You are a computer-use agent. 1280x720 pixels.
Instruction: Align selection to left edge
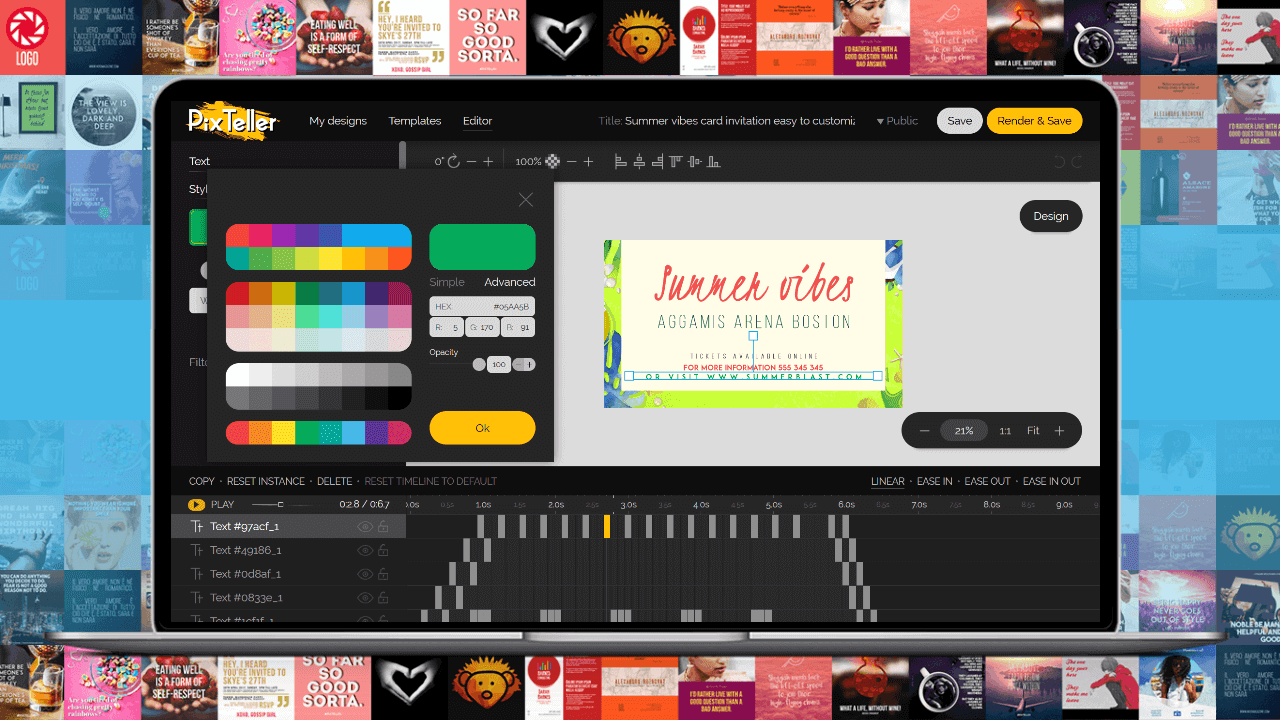tap(620, 161)
